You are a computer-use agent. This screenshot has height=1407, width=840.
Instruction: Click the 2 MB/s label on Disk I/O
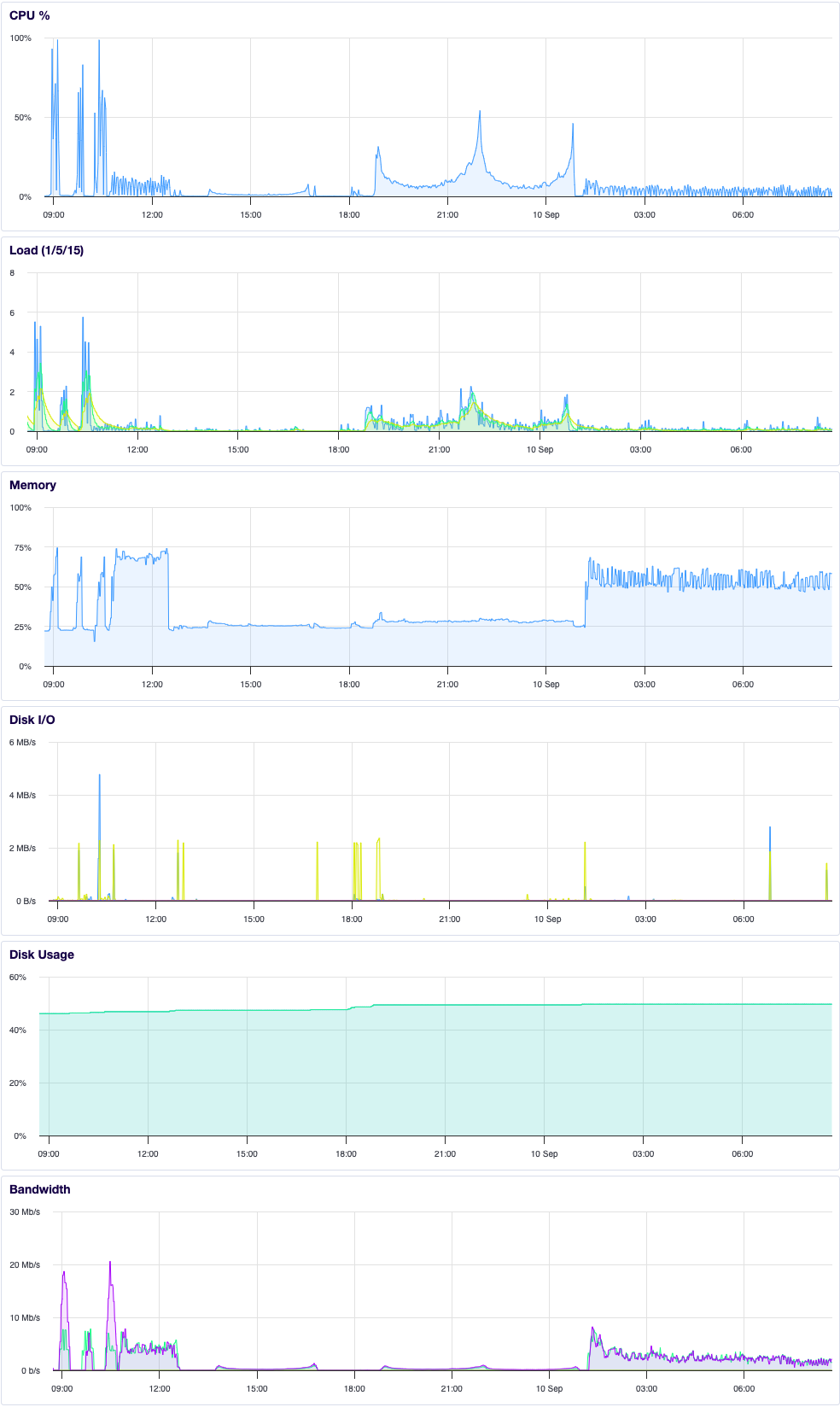point(23,849)
